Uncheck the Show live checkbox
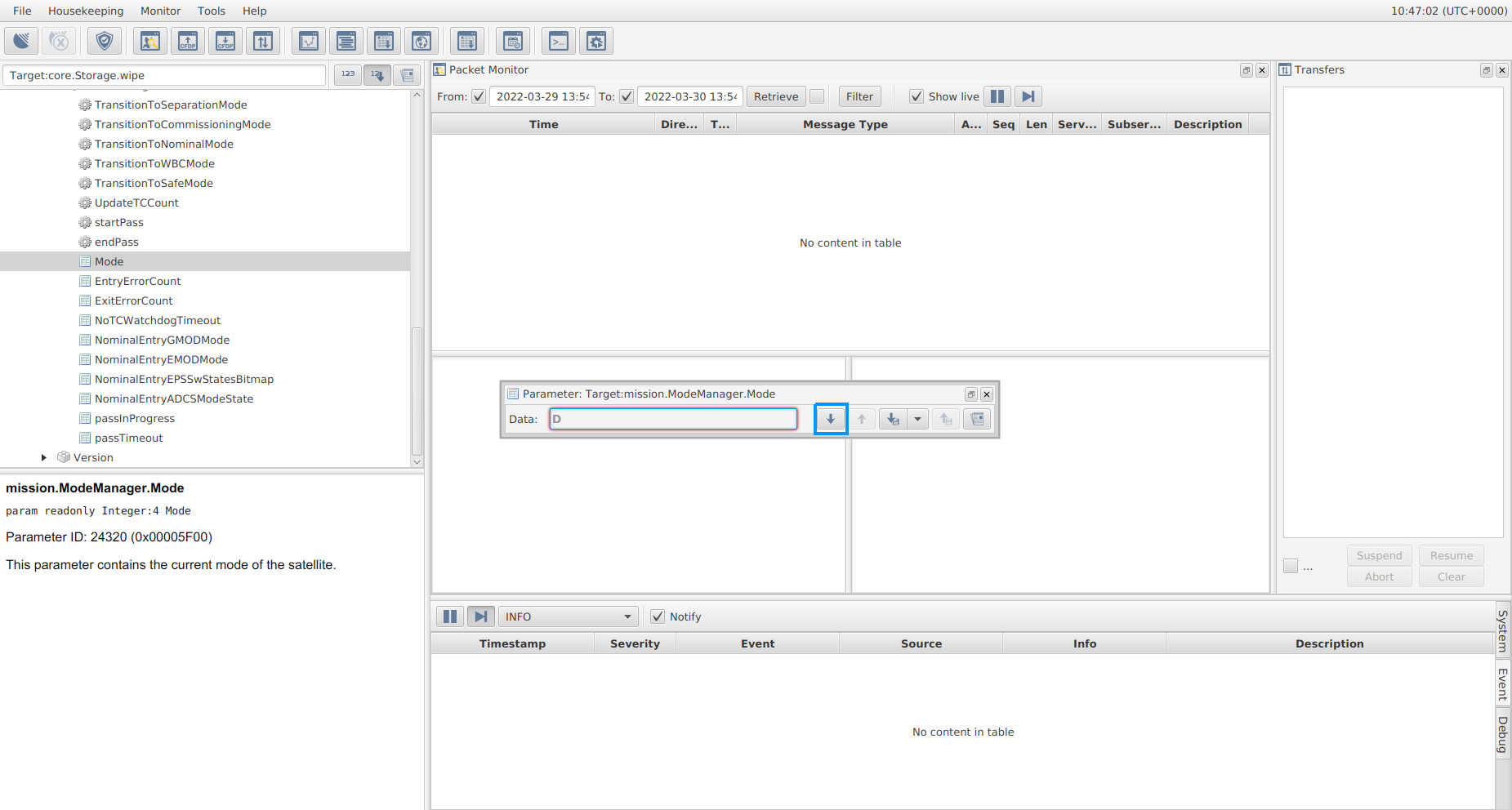The image size is (1512, 810). pos(917,96)
